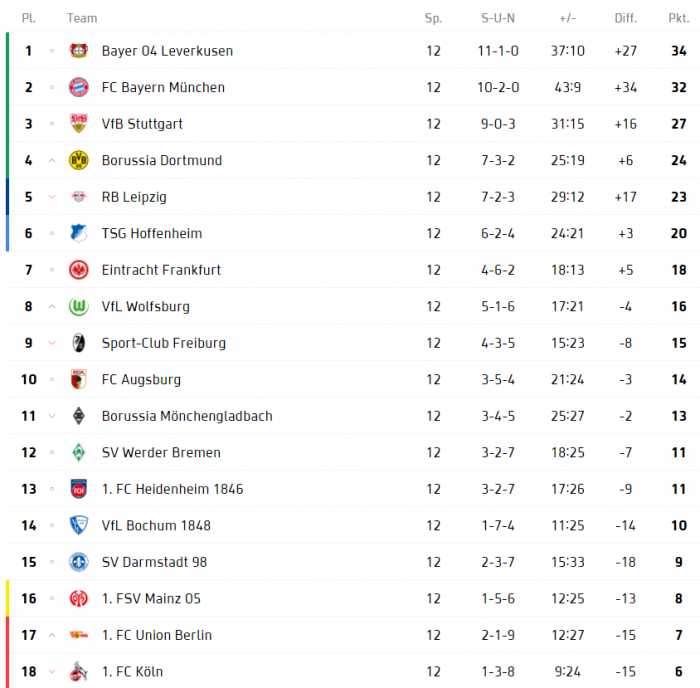Click the Pkt. column header
This screenshot has width=700, height=688.
click(679, 18)
